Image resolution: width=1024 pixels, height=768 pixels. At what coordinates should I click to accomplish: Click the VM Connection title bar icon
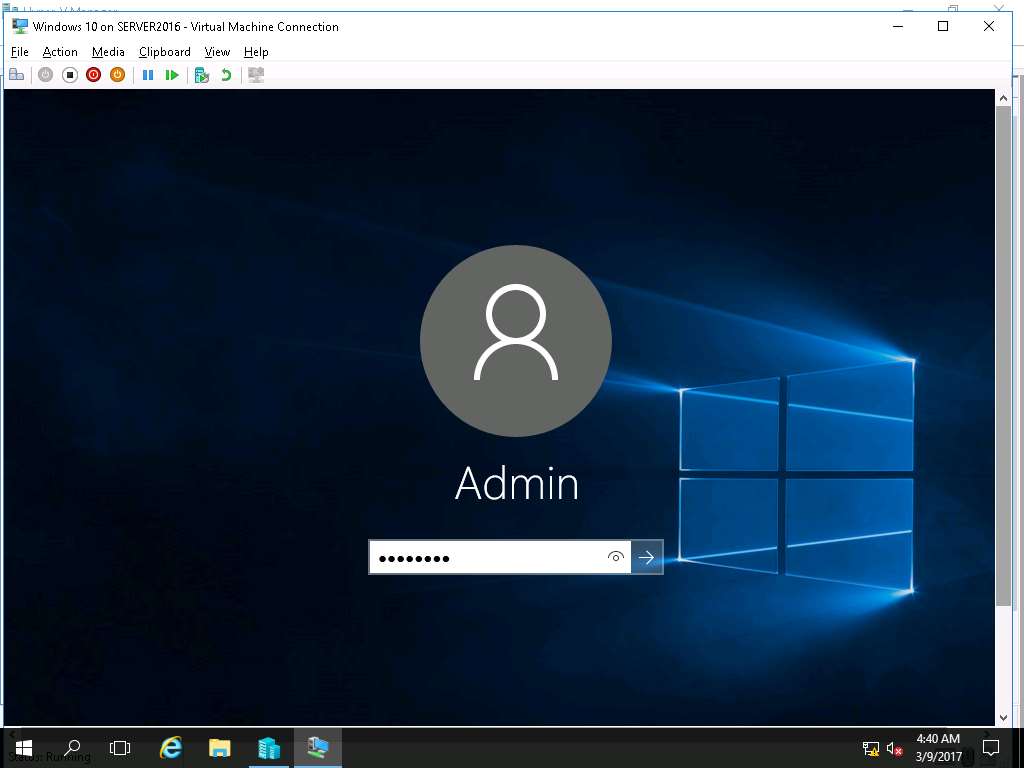(20, 26)
